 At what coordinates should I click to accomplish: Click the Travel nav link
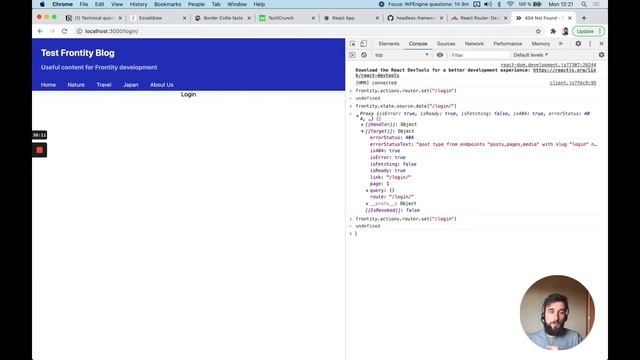(104, 85)
